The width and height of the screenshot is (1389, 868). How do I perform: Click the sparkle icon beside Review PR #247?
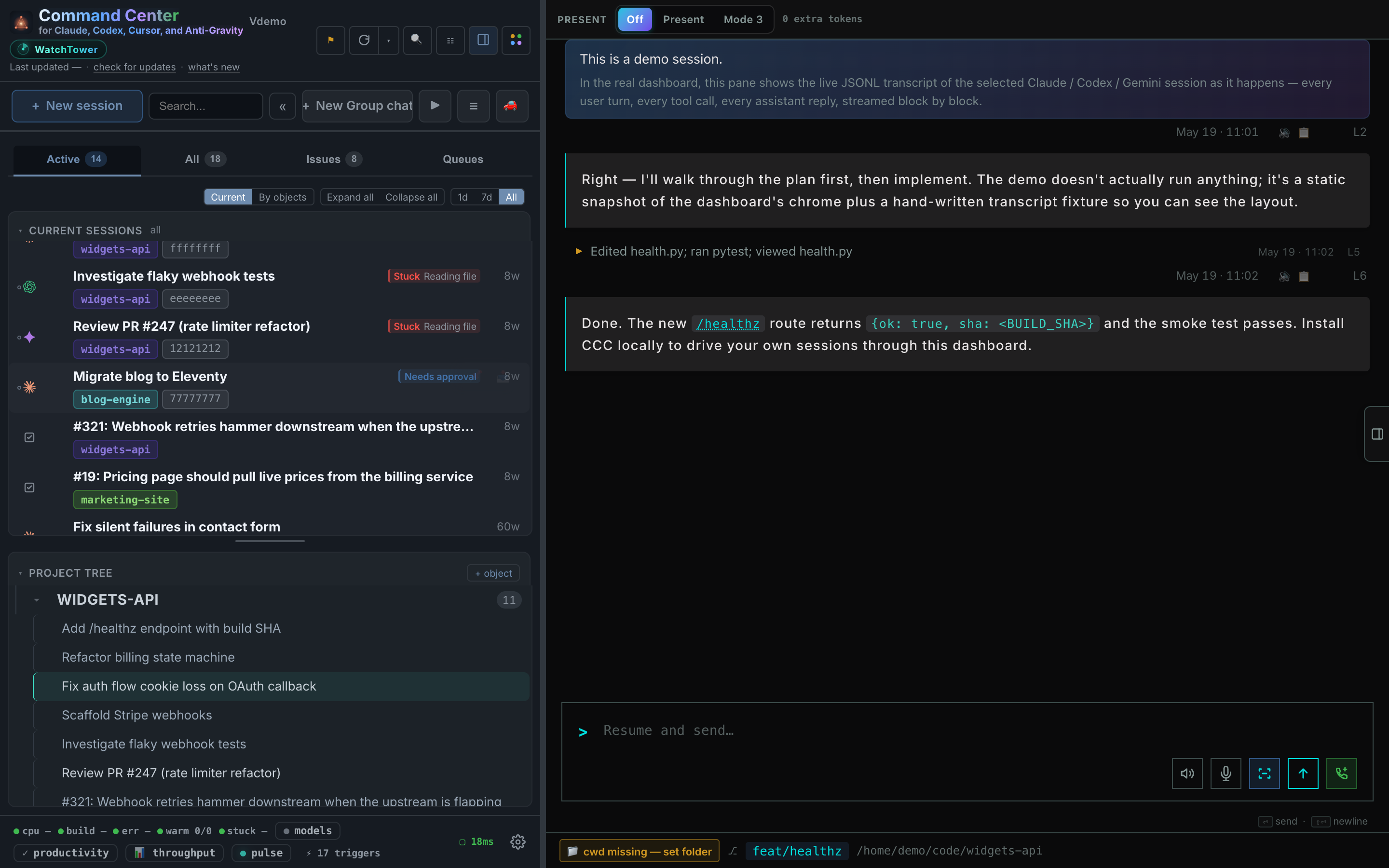[x=30, y=337]
